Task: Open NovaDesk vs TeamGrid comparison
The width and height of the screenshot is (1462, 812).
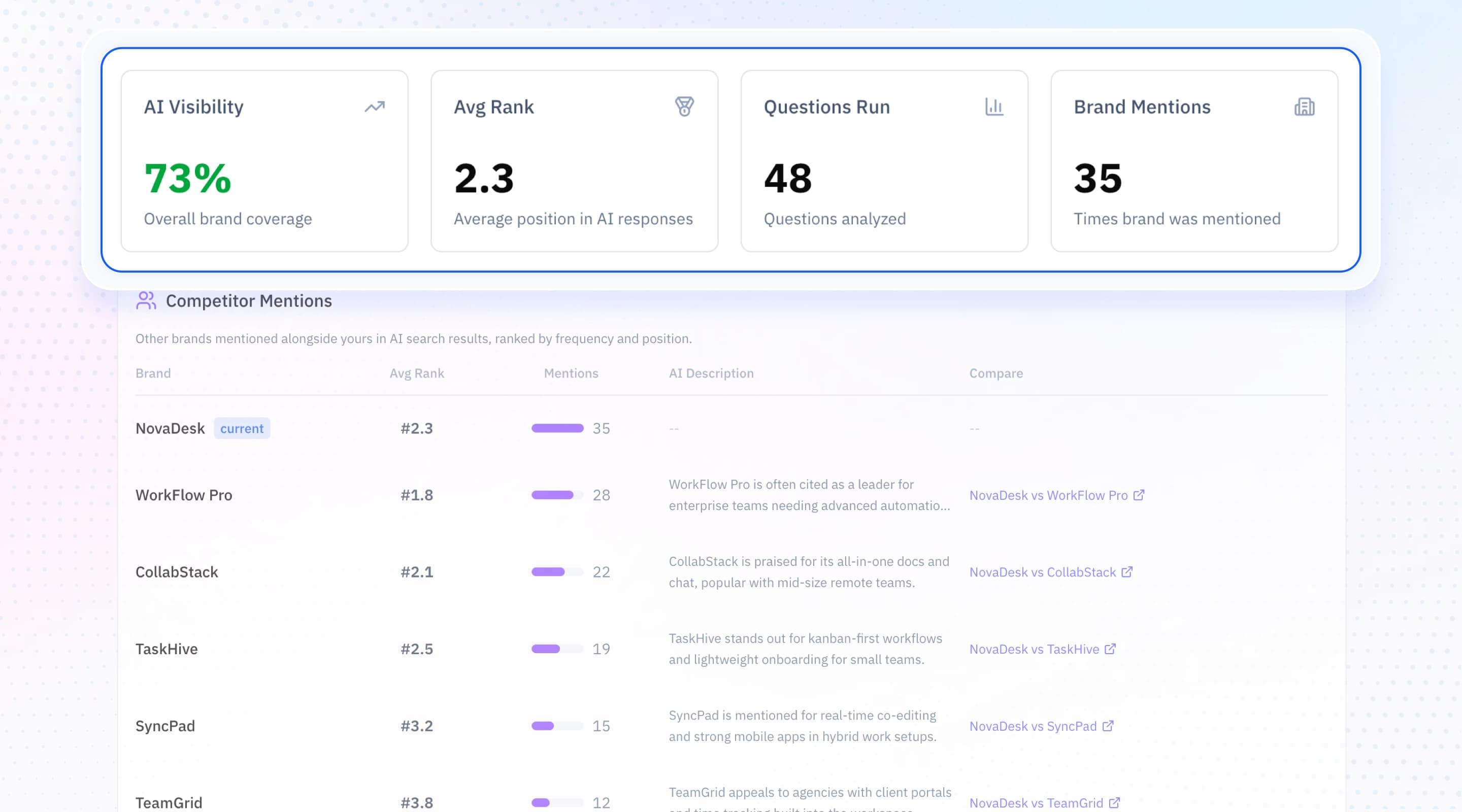Action: (x=1036, y=803)
